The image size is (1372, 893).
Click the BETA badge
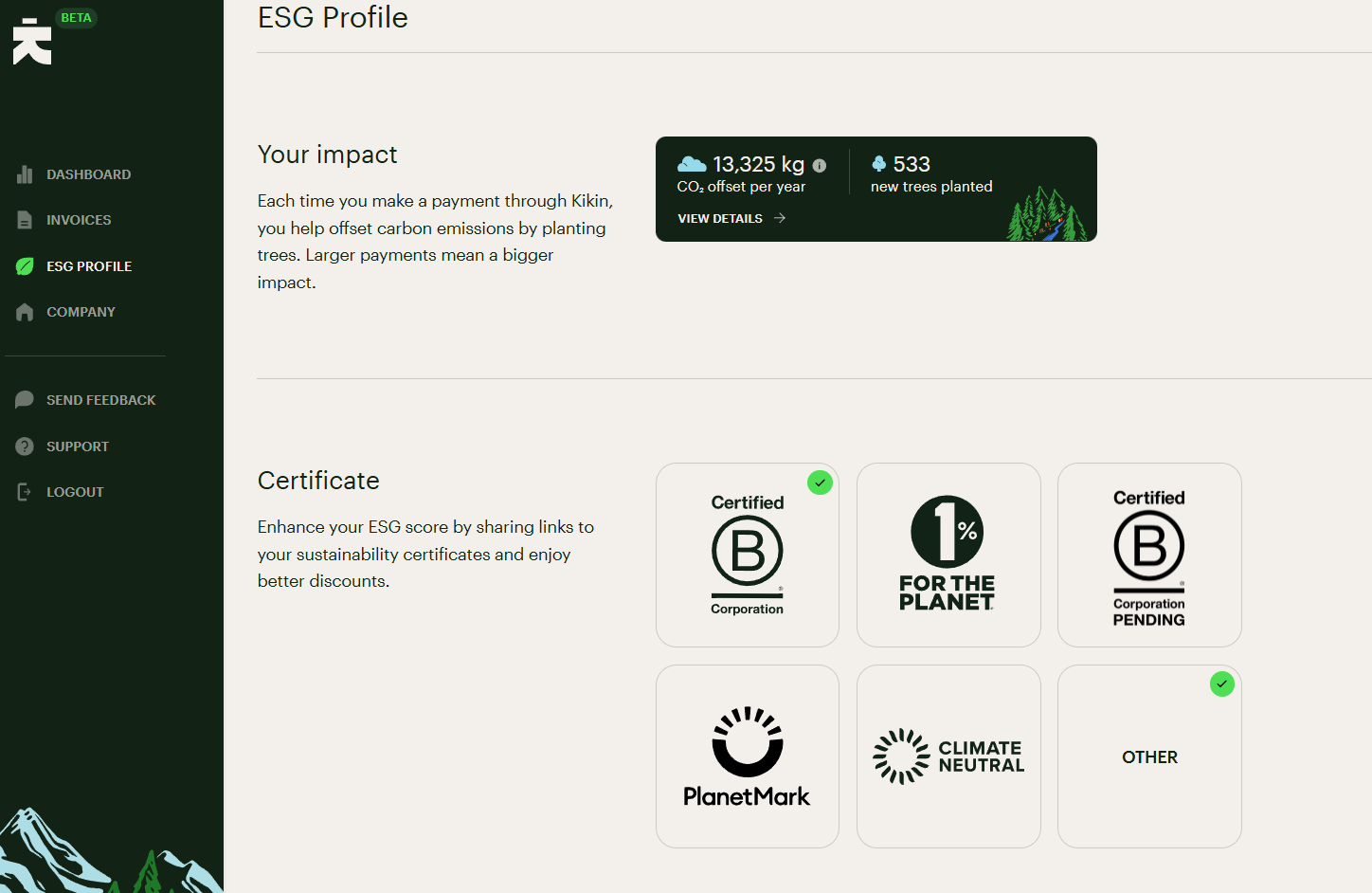point(76,18)
